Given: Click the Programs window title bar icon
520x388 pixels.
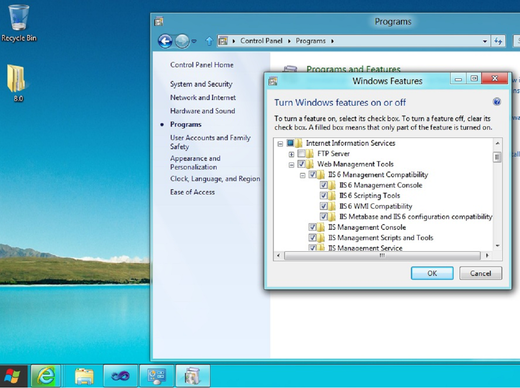Looking at the screenshot, I should tap(159, 22).
